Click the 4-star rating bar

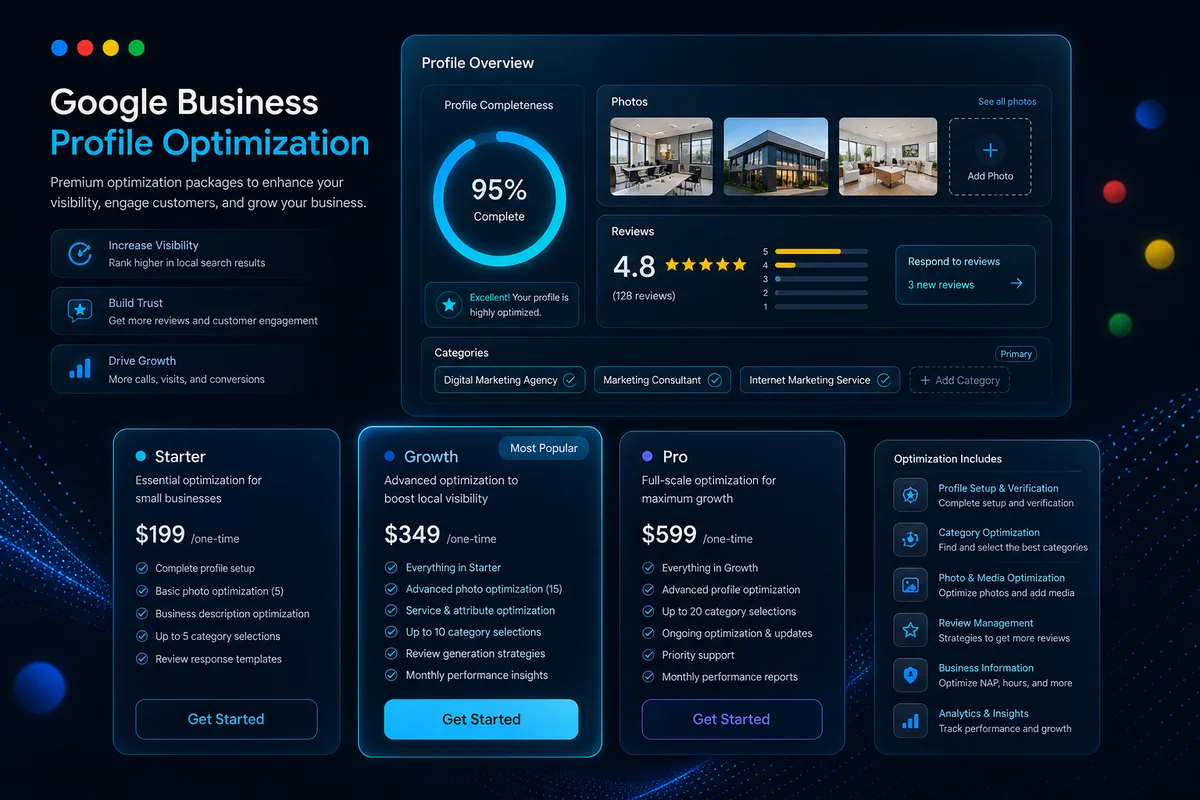(x=821, y=266)
